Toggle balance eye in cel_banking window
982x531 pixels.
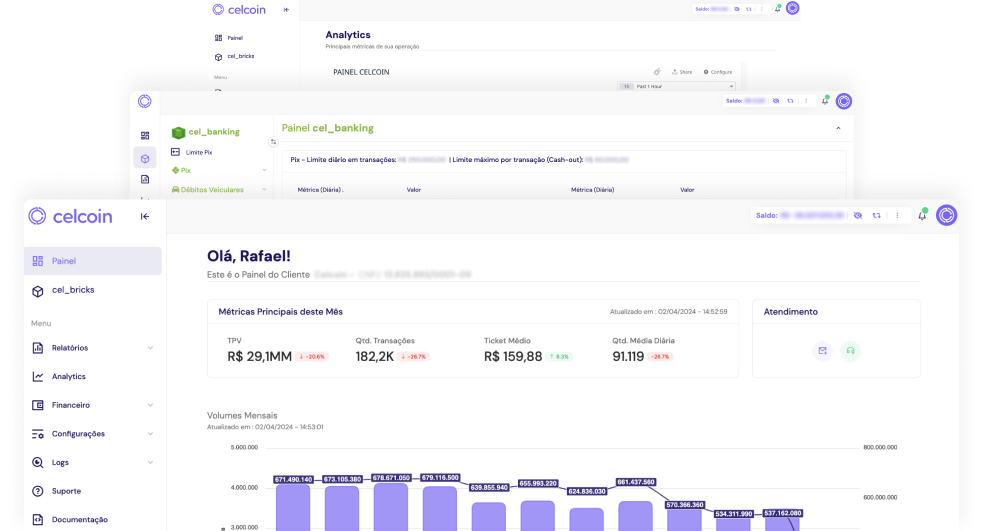(x=776, y=101)
